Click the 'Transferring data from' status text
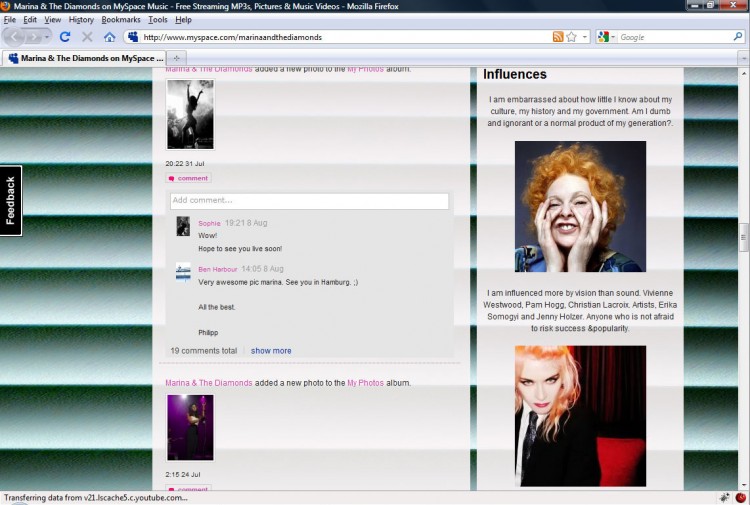750x505 pixels. [x=96, y=498]
